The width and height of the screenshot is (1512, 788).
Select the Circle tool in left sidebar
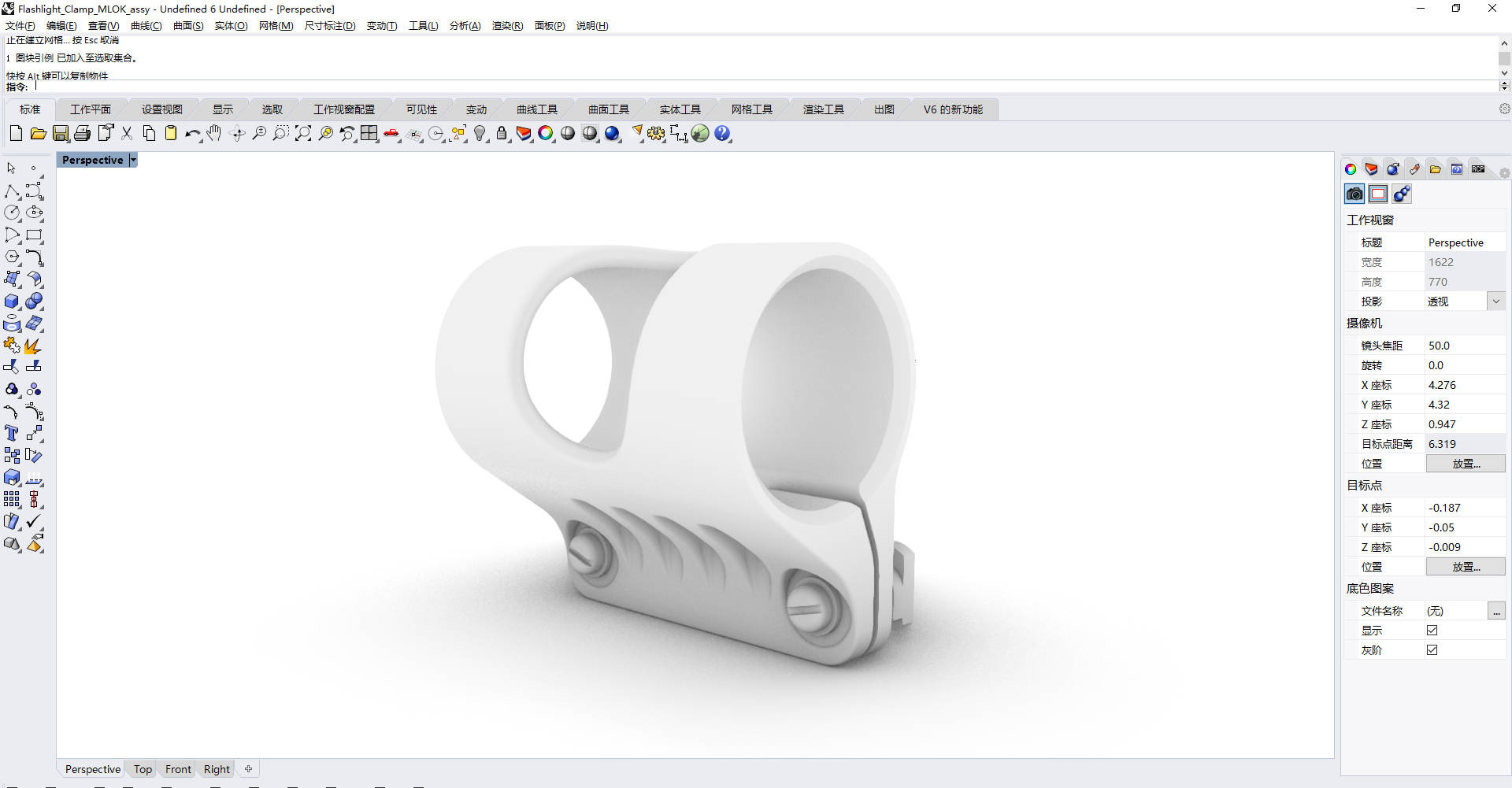(12, 213)
